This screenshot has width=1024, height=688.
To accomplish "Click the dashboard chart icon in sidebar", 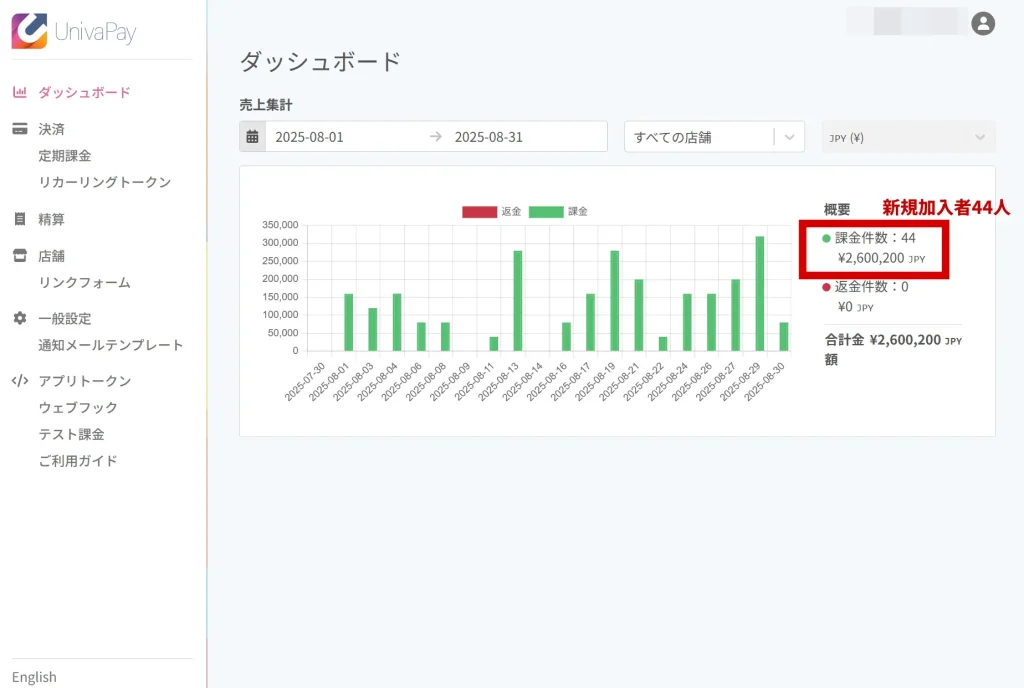I will click(x=19, y=93).
